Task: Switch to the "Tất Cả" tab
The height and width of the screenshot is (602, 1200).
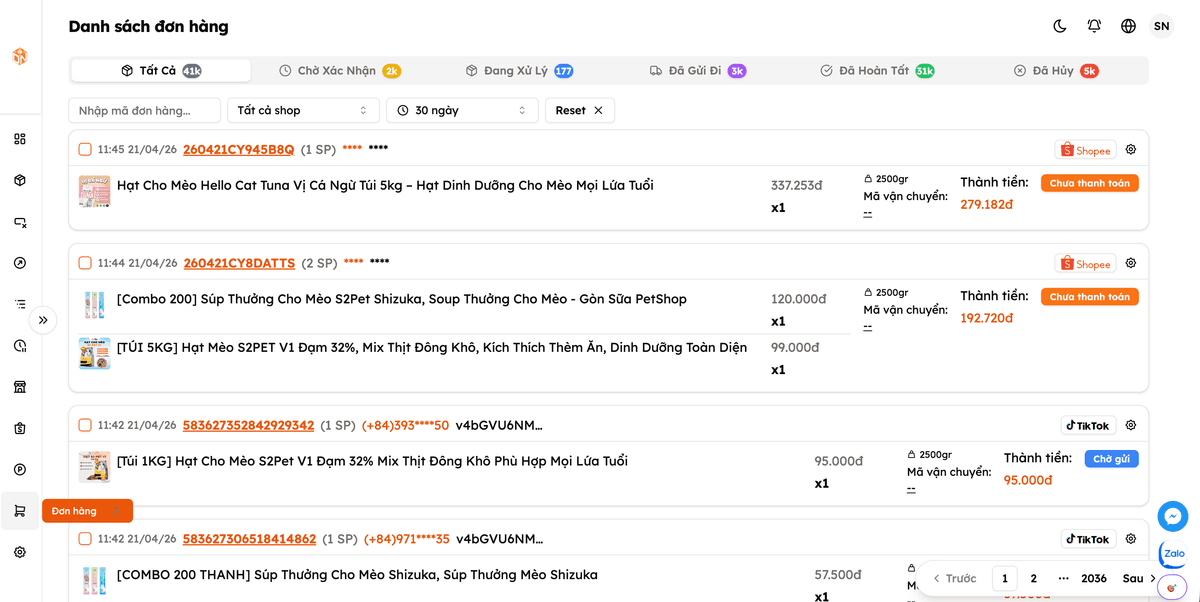Action: point(161,71)
